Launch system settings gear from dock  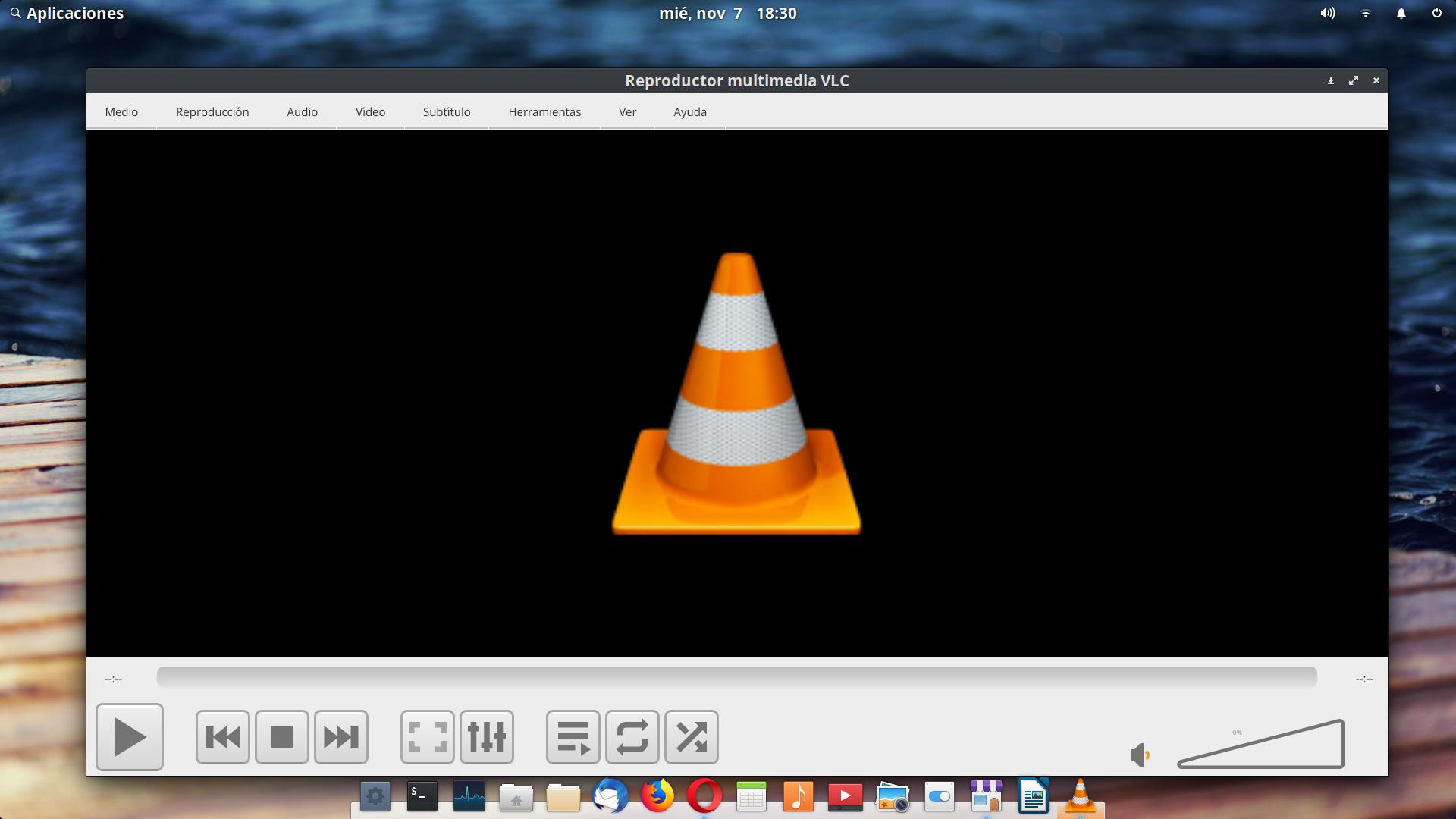[x=375, y=797]
